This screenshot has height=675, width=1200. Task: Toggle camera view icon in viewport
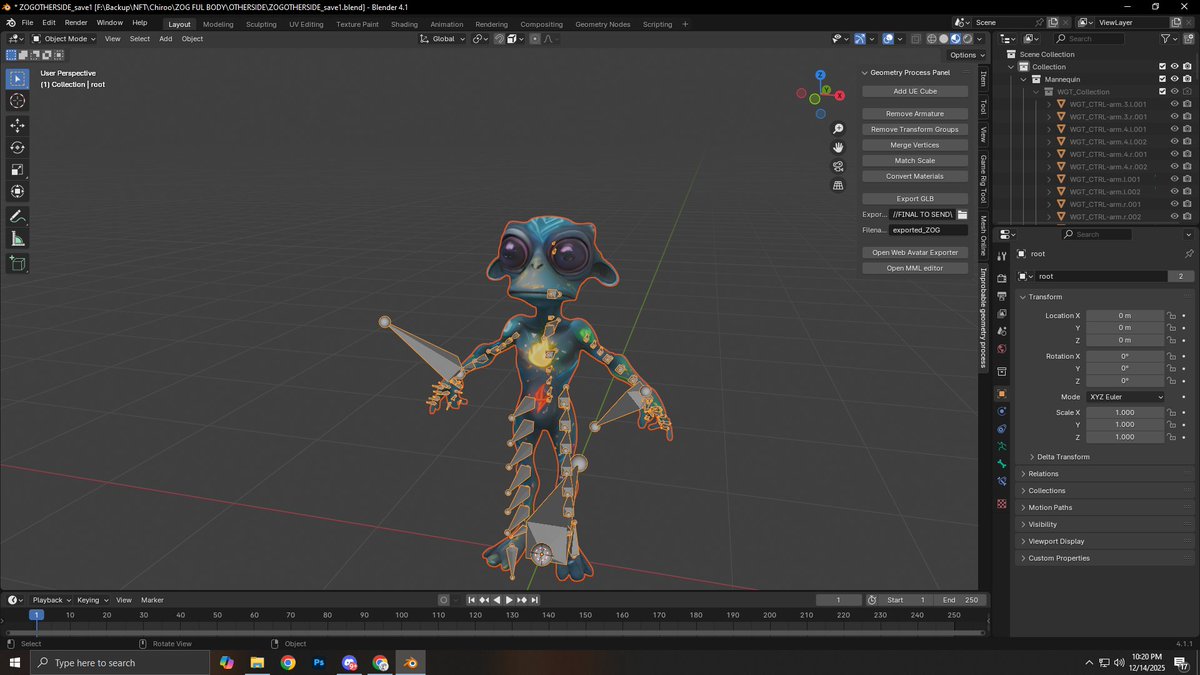click(x=838, y=166)
